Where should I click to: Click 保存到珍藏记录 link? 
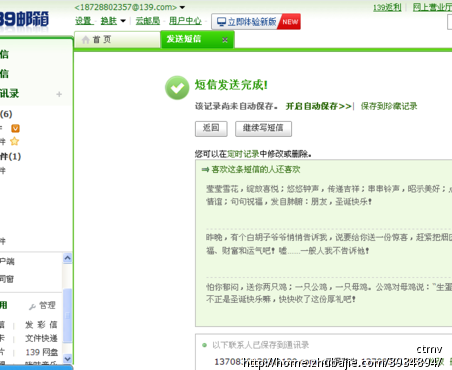click(x=389, y=106)
